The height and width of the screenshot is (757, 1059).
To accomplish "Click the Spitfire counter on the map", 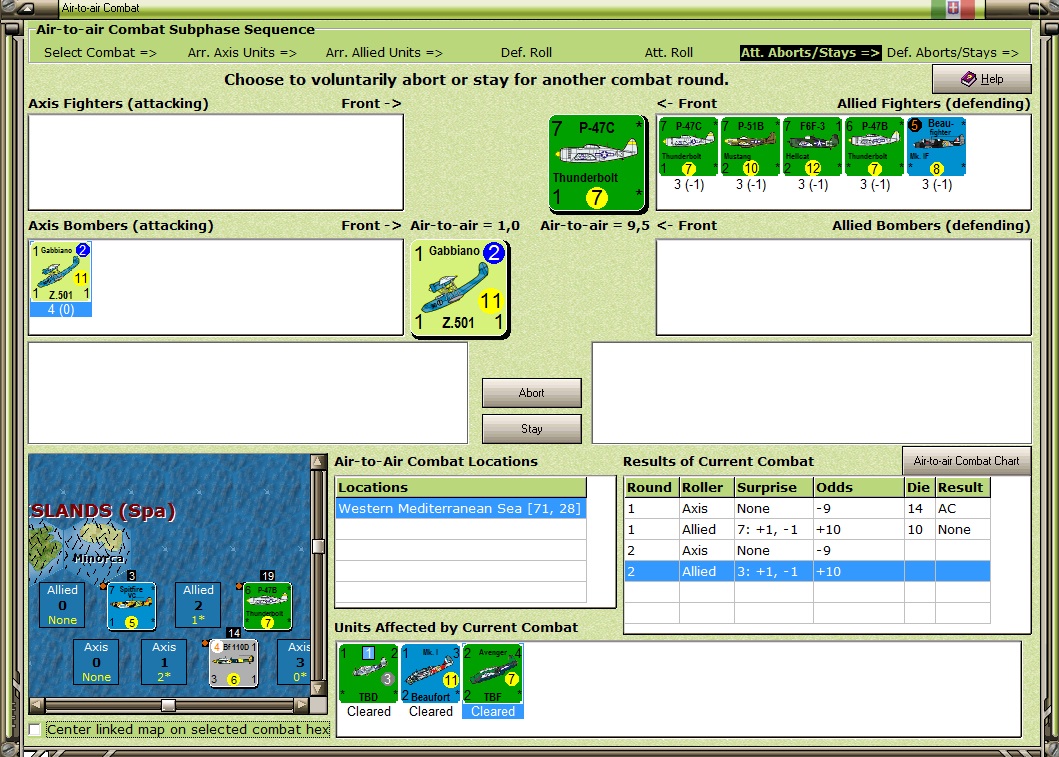I will tap(132, 606).
